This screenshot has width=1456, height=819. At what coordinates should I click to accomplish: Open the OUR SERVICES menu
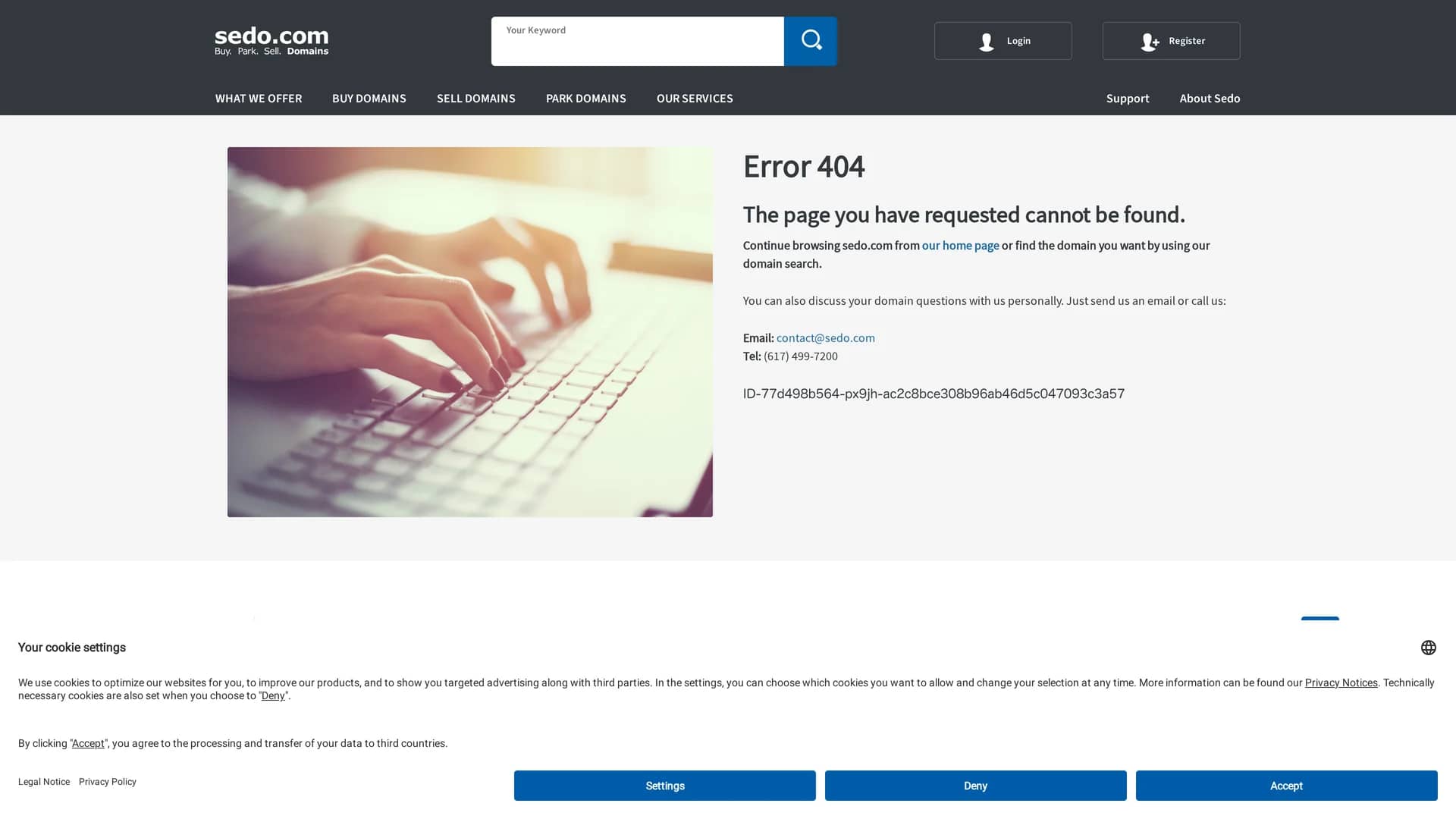tap(695, 99)
